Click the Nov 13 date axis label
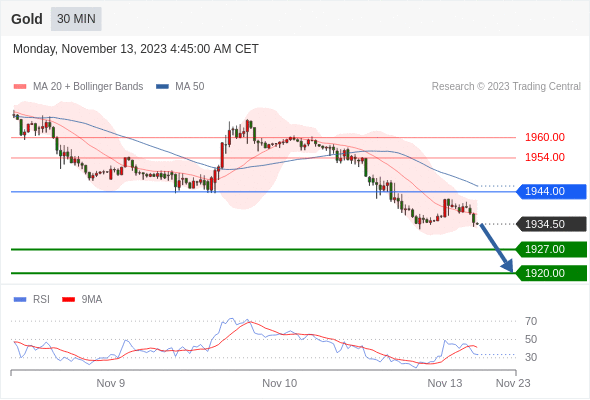The image size is (590, 400). coord(445,383)
